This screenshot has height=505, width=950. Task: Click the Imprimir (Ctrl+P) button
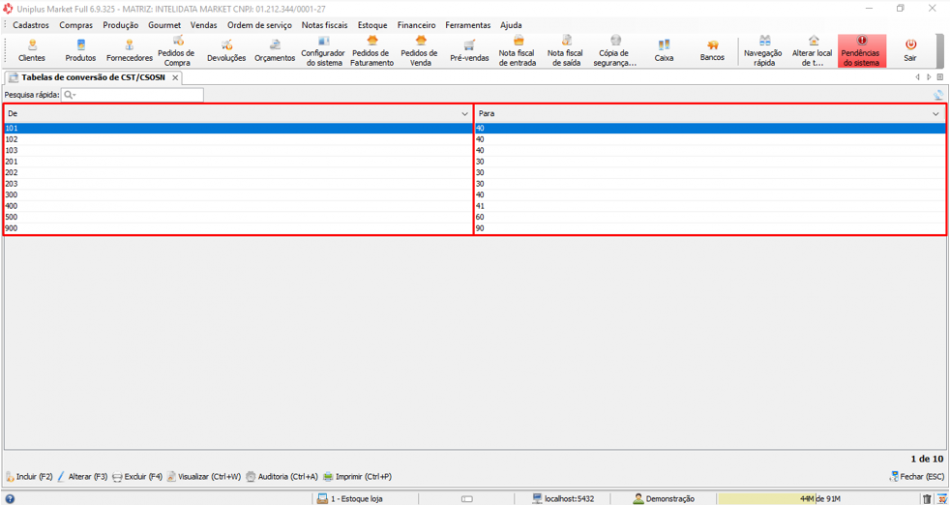point(357,477)
